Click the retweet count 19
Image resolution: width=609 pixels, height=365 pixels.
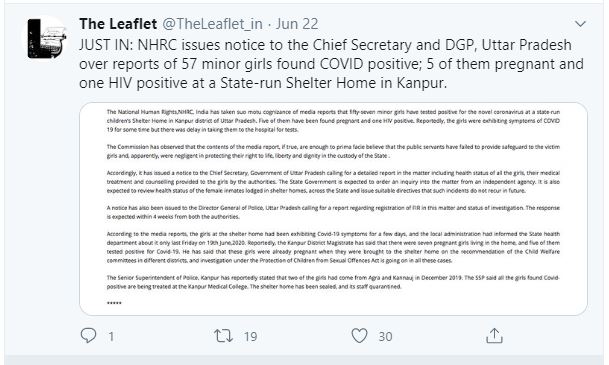(x=251, y=337)
